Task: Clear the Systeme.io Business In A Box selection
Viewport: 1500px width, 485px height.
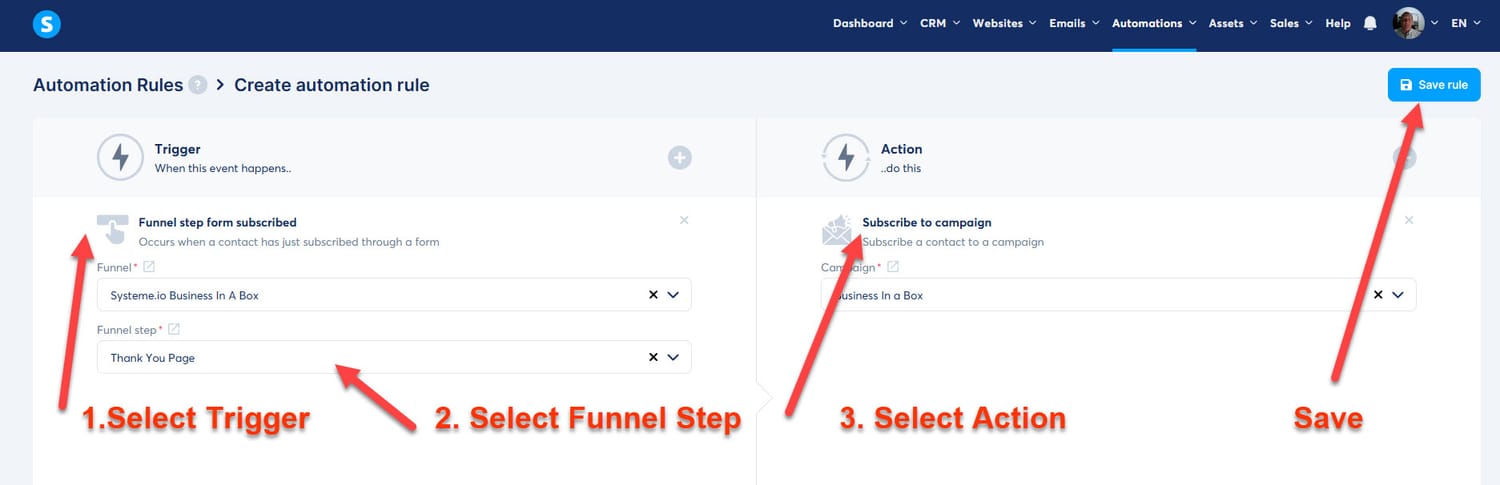Action: pyautogui.click(x=653, y=295)
